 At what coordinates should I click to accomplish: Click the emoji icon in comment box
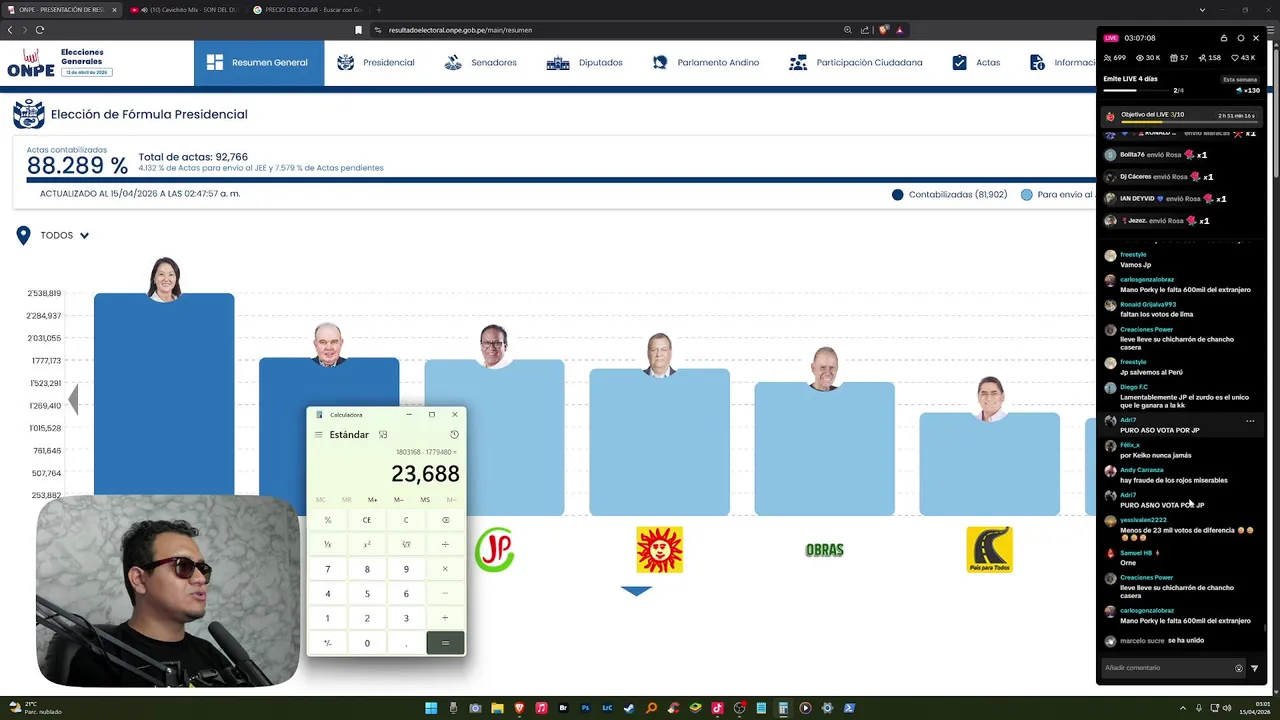tap(1239, 668)
